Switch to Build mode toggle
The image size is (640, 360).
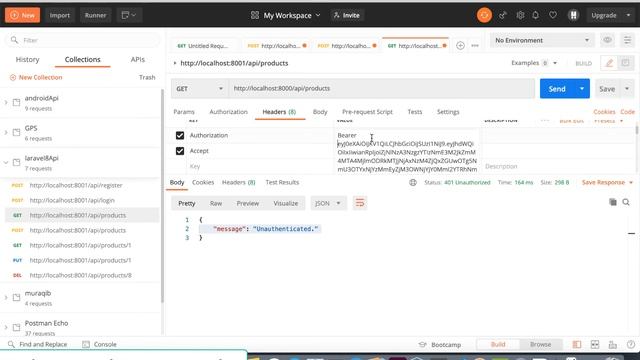[x=498, y=344]
